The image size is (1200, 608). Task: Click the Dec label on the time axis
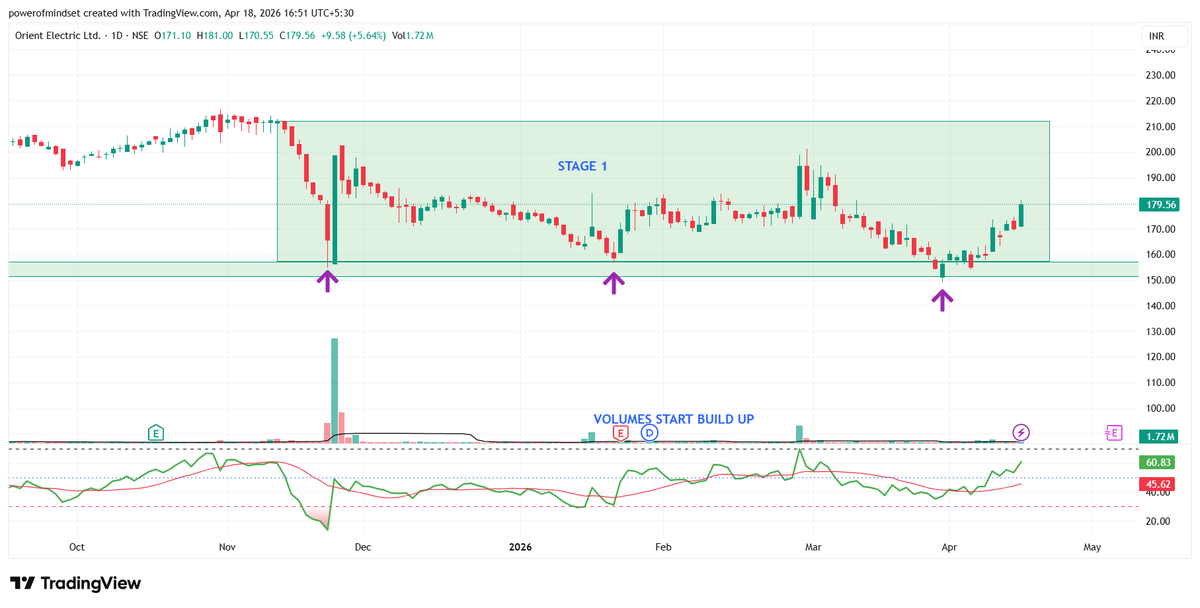point(362,547)
